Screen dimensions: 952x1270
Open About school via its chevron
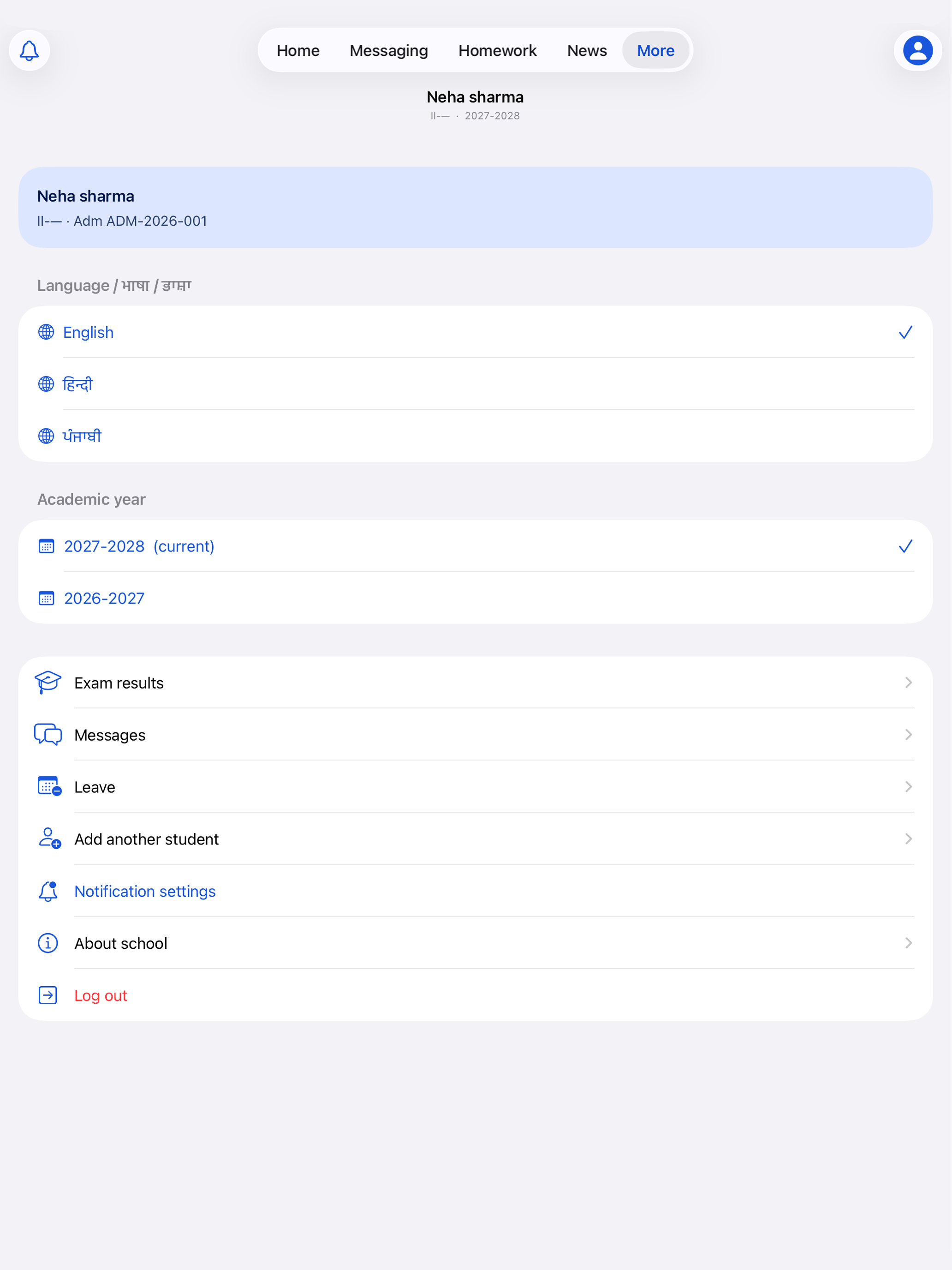[x=908, y=943]
